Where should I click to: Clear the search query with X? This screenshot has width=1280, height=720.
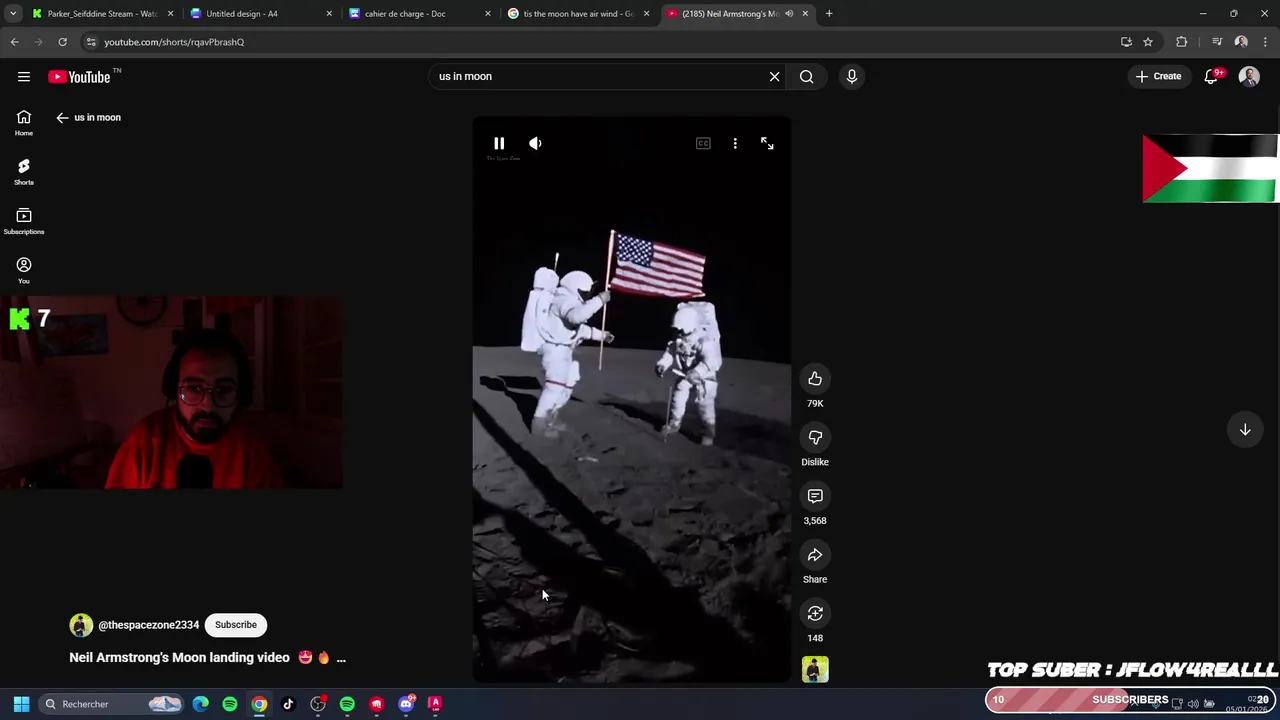point(774,77)
